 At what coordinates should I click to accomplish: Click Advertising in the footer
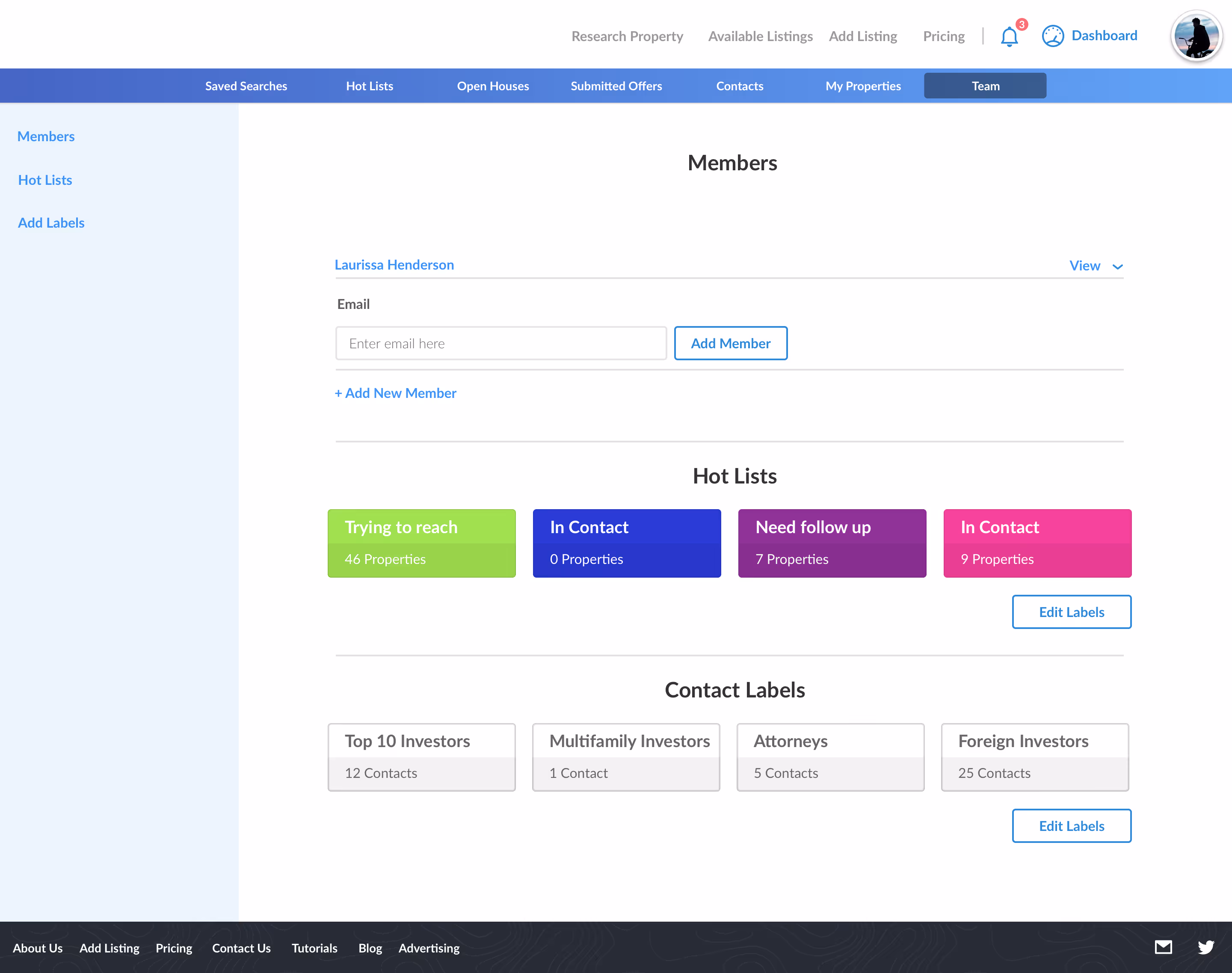tap(429, 948)
